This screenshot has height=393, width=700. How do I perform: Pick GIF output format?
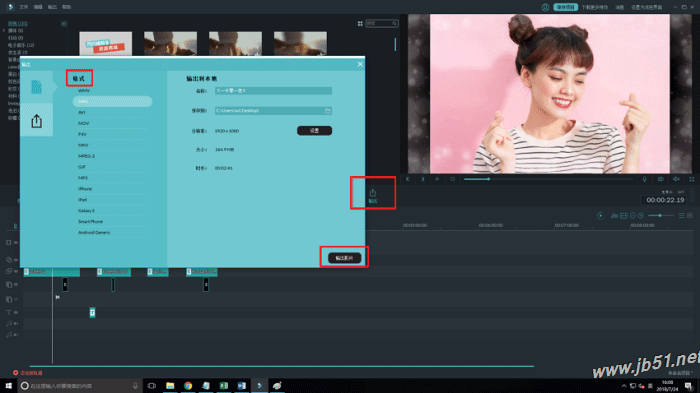tap(82, 167)
